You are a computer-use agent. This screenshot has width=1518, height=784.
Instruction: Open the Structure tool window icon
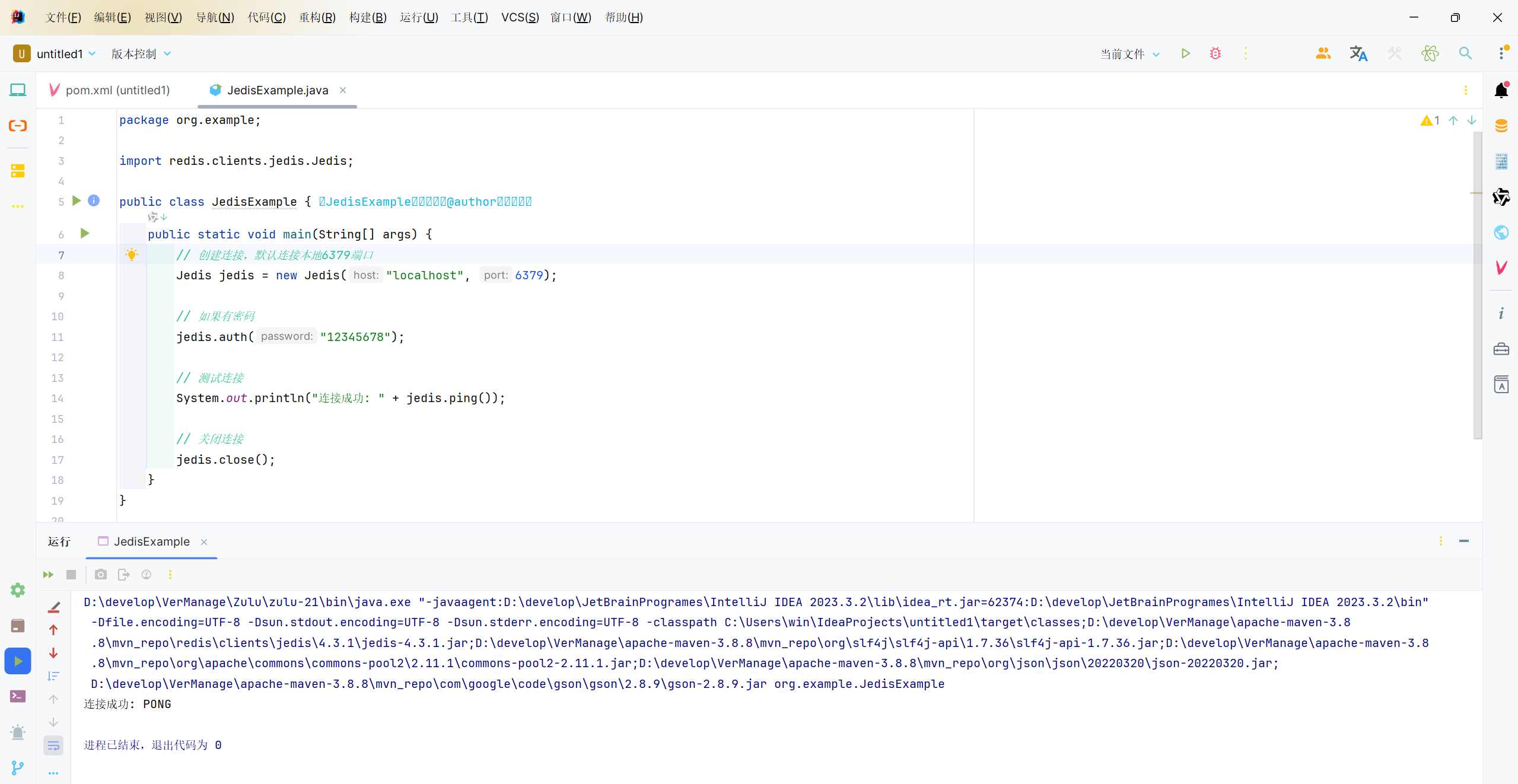click(18, 171)
